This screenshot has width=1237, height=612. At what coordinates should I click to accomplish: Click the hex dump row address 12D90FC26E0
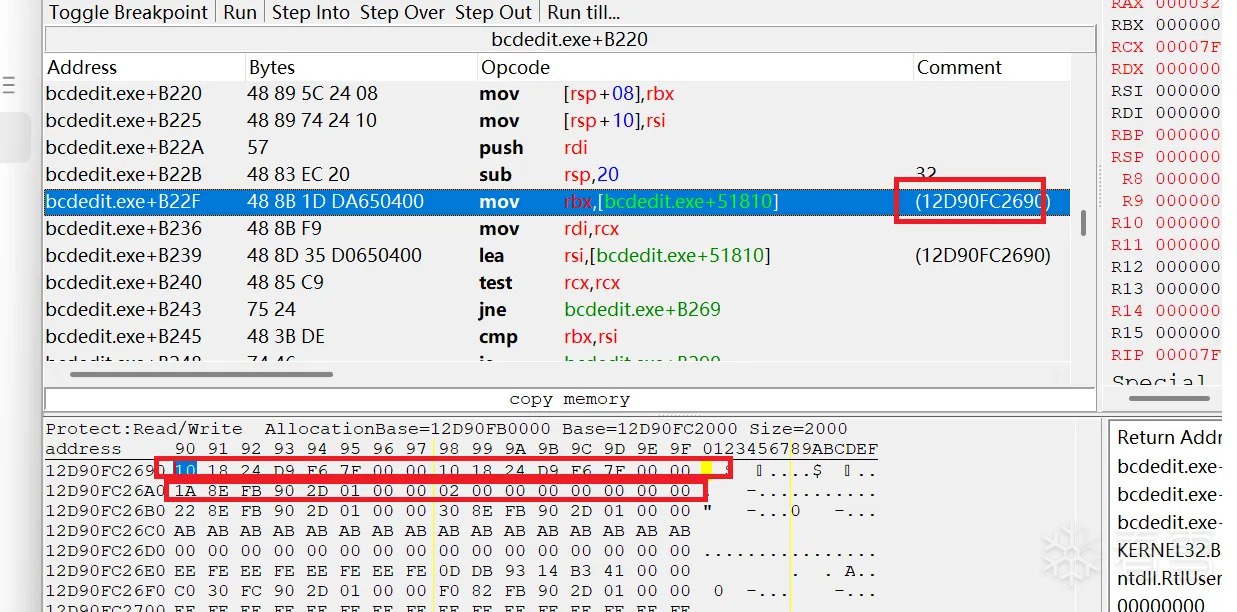[x=107, y=573]
